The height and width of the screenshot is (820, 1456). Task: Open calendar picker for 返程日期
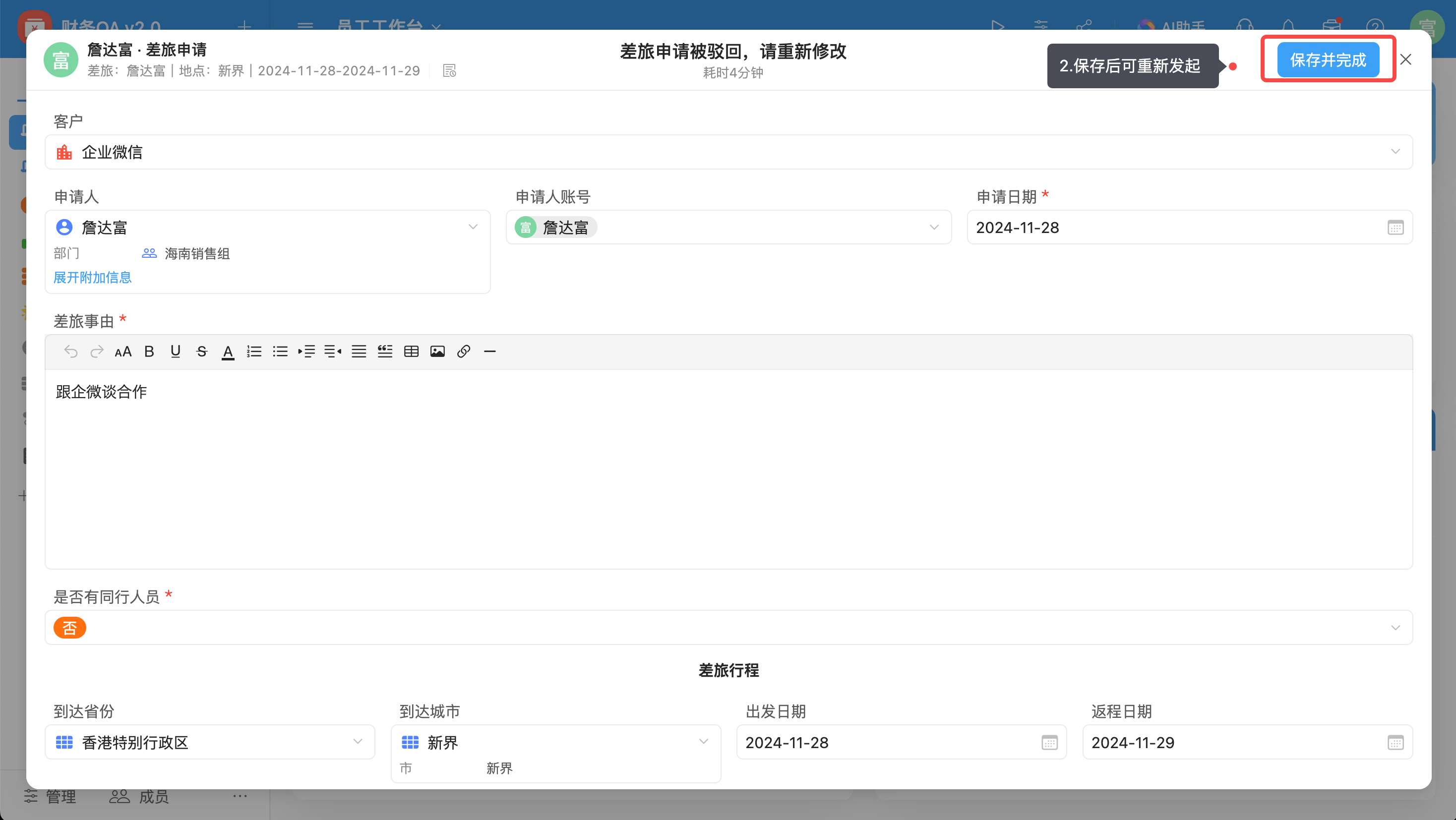pyautogui.click(x=1395, y=743)
